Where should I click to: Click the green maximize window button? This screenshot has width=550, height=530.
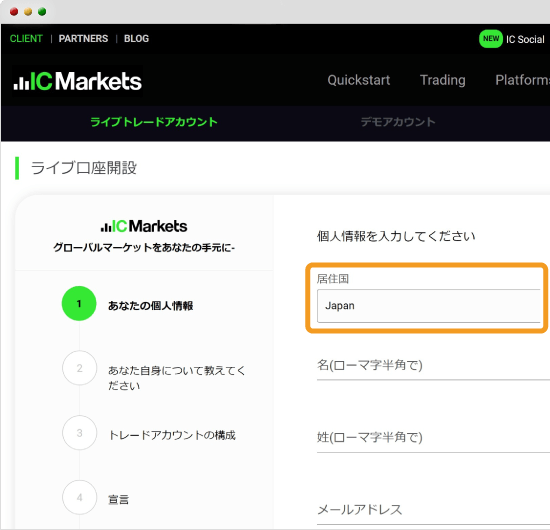(42, 12)
